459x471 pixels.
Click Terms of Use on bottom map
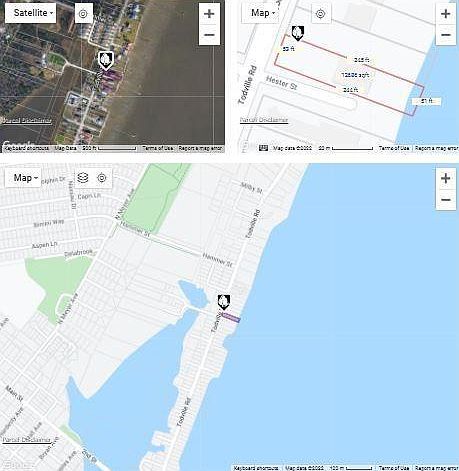pos(394,468)
